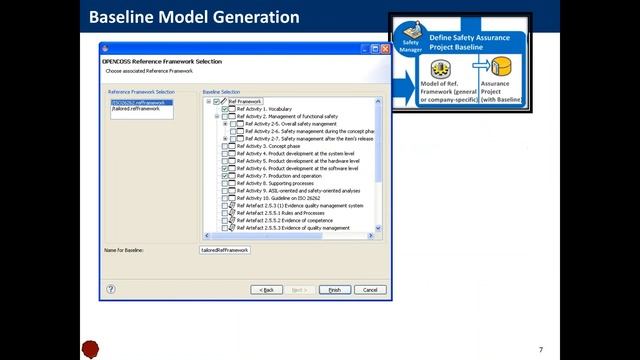Click the activity icon of Ref Activity 2-6

(240, 131)
